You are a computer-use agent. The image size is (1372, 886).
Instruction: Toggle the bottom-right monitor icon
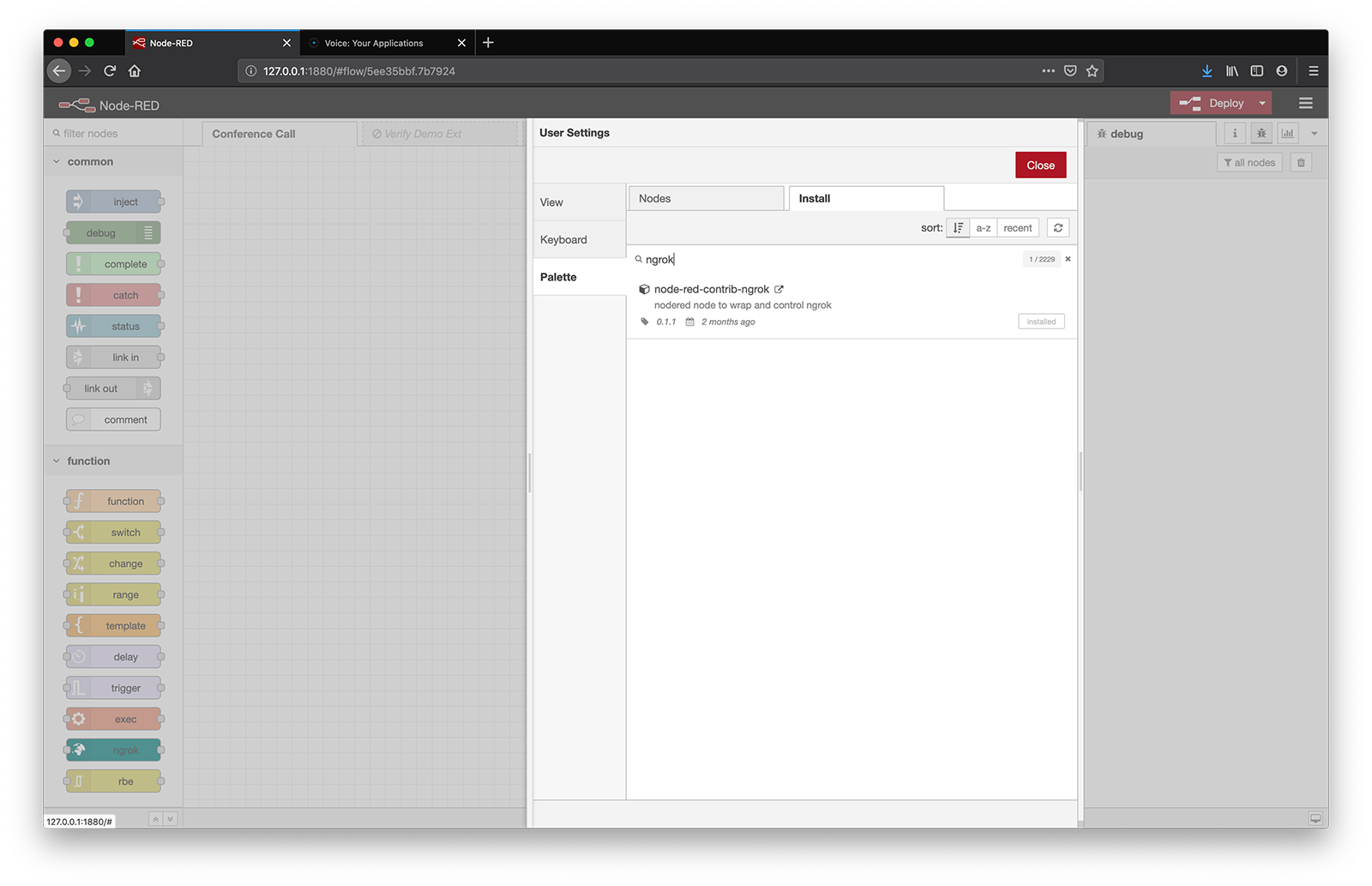[1315, 818]
